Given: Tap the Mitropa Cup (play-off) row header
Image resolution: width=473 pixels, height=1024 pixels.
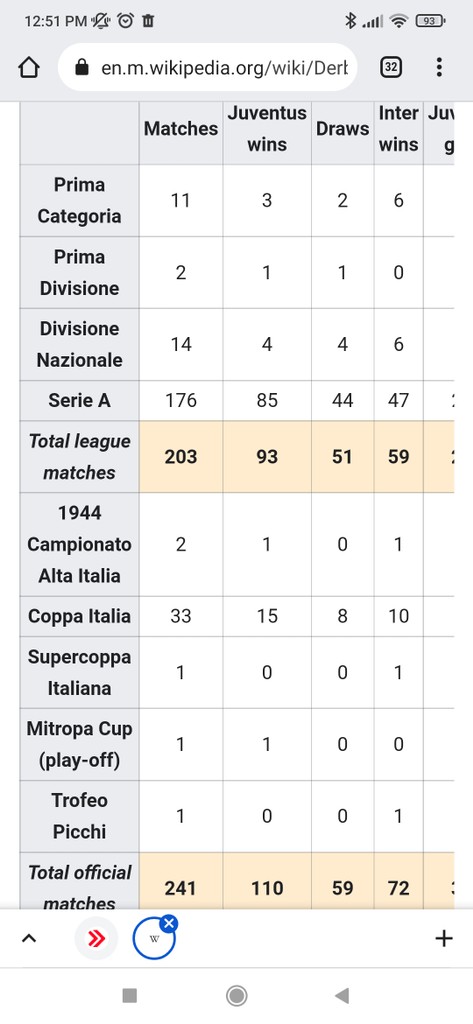Looking at the screenshot, I should 79,744.
